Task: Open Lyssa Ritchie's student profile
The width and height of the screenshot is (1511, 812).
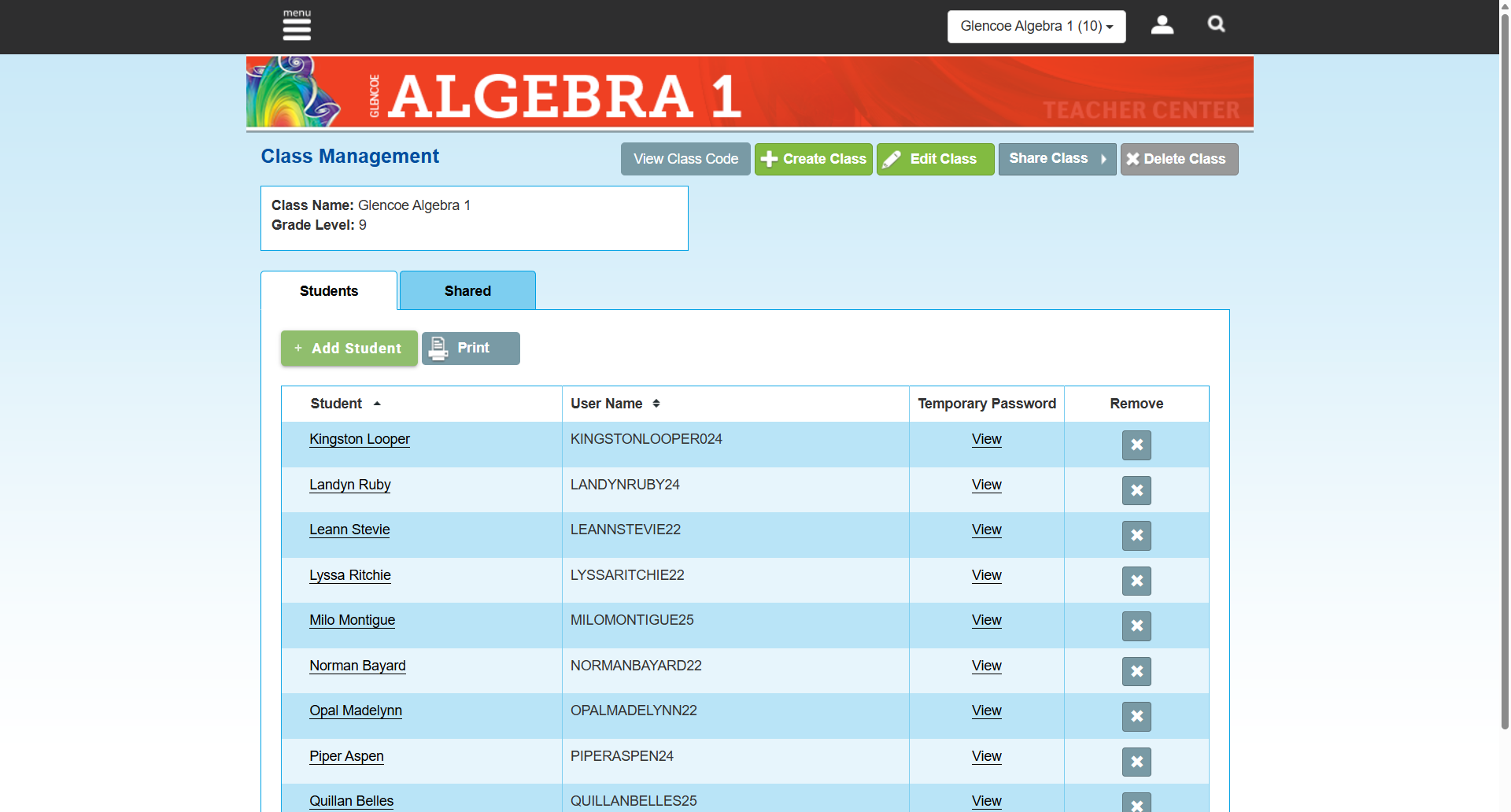Action: coord(350,575)
